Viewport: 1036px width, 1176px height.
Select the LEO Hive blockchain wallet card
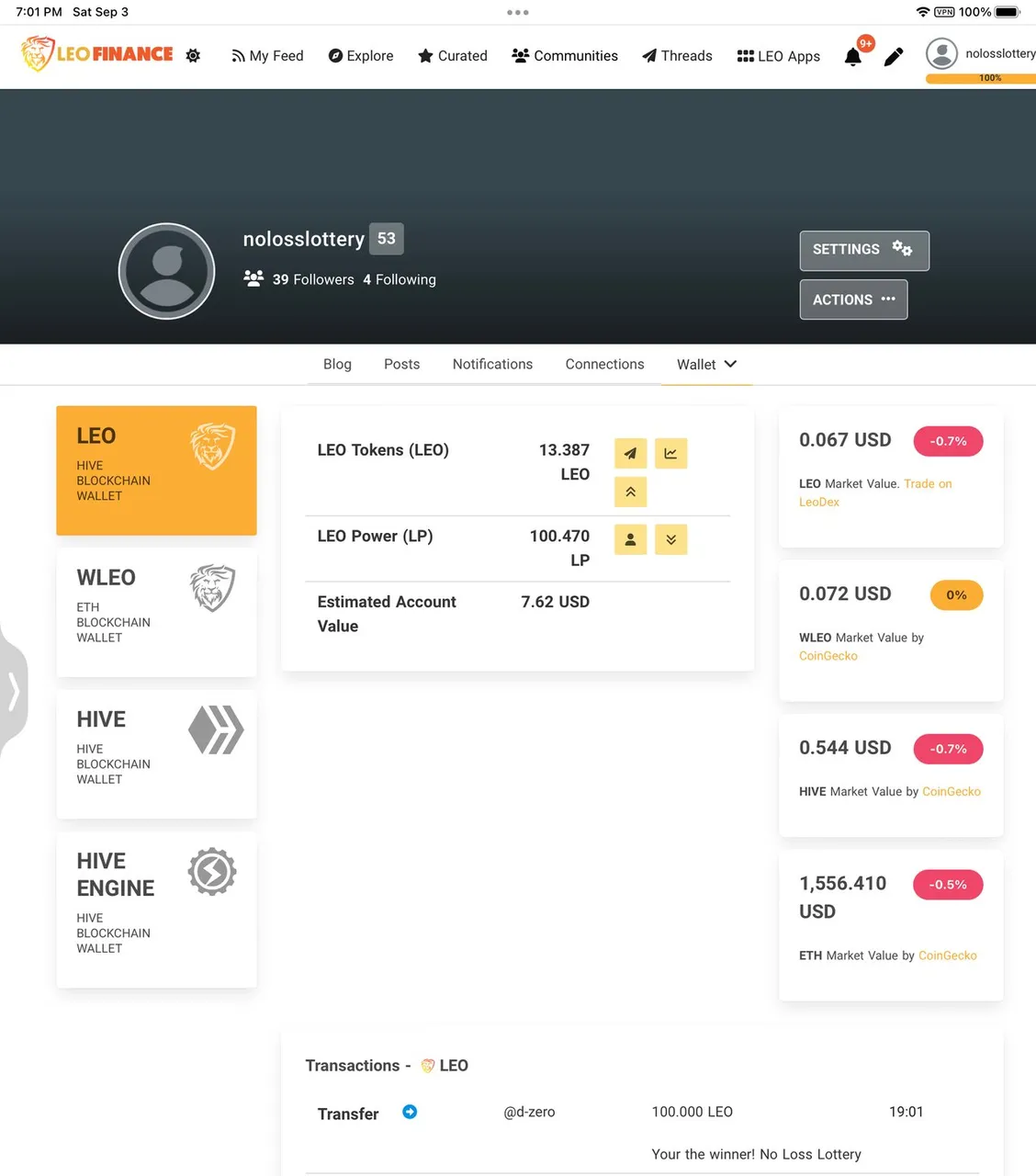click(156, 470)
